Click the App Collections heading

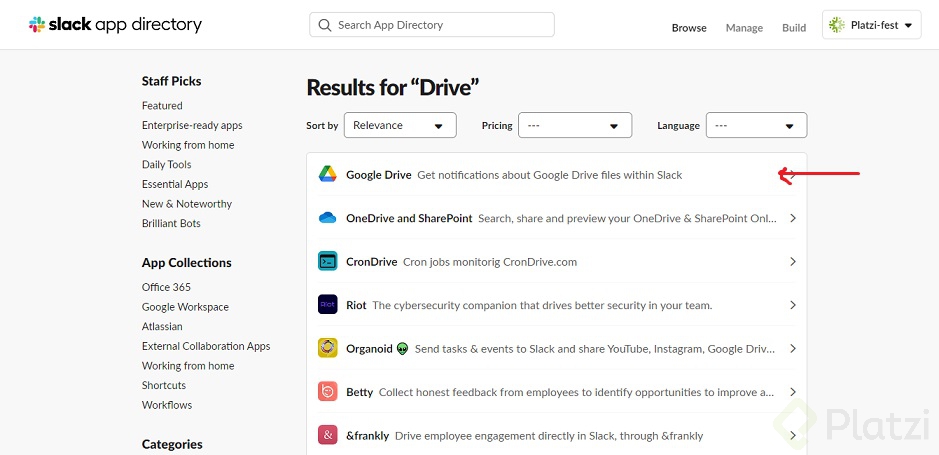pyautogui.click(x=186, y=263)
